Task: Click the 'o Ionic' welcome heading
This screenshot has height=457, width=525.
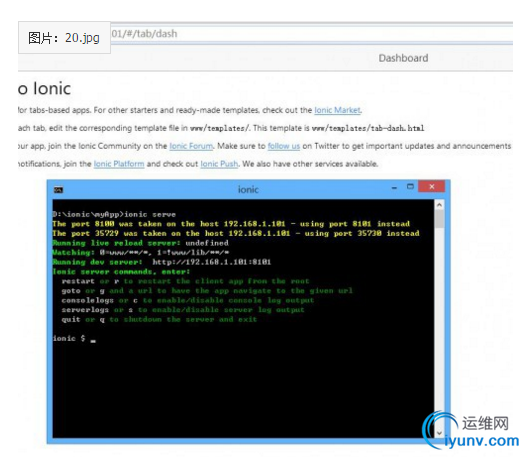Action: click(45, 89)
